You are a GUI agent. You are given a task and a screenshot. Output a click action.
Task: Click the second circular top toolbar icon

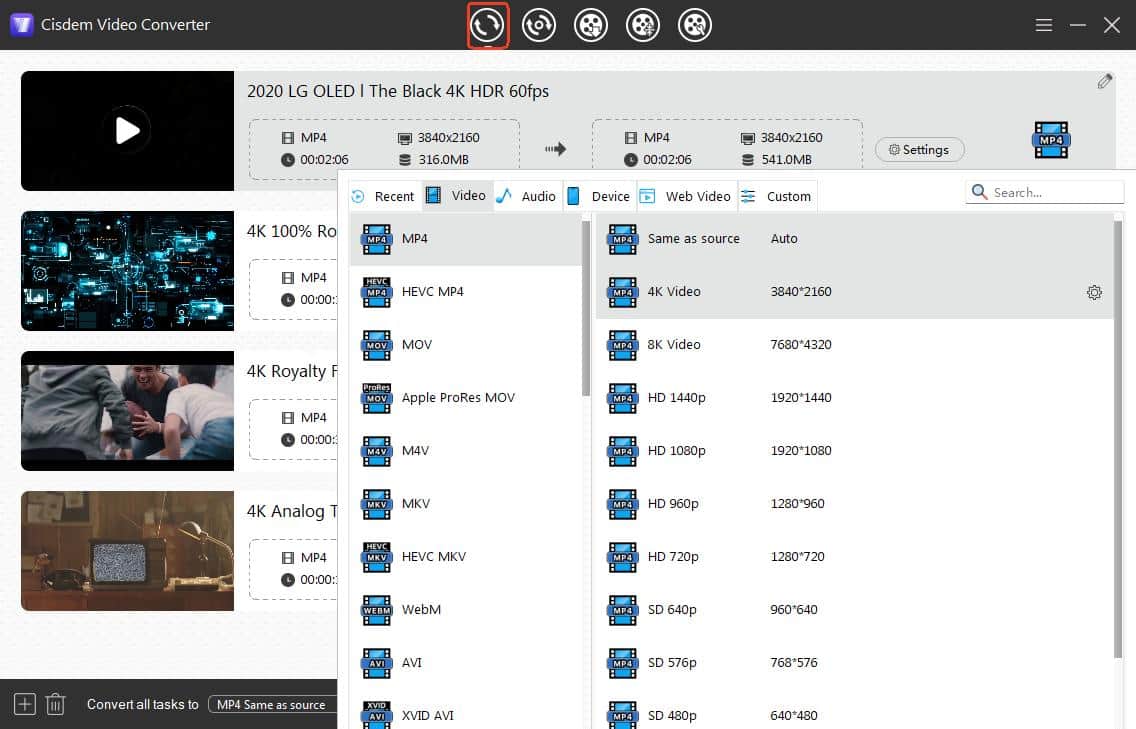[539, 25]
